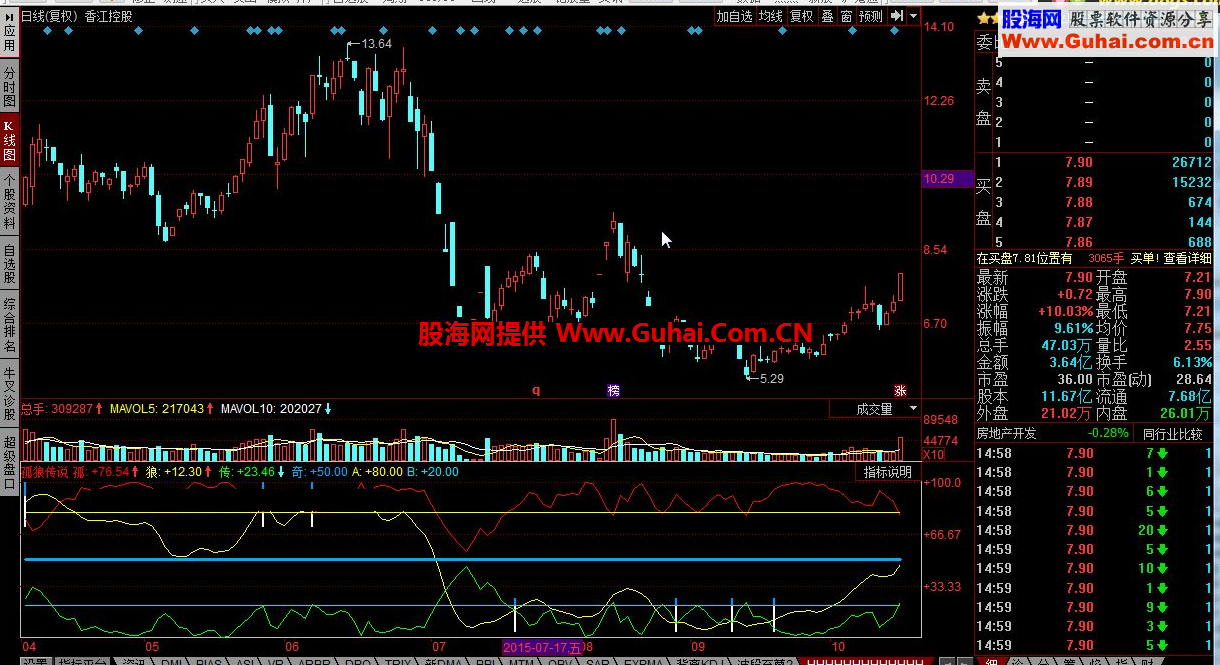Click the 5.29 low price label
Image resolution: width=1220 pixels, height=665 pixels.
(x=771, y=379)
